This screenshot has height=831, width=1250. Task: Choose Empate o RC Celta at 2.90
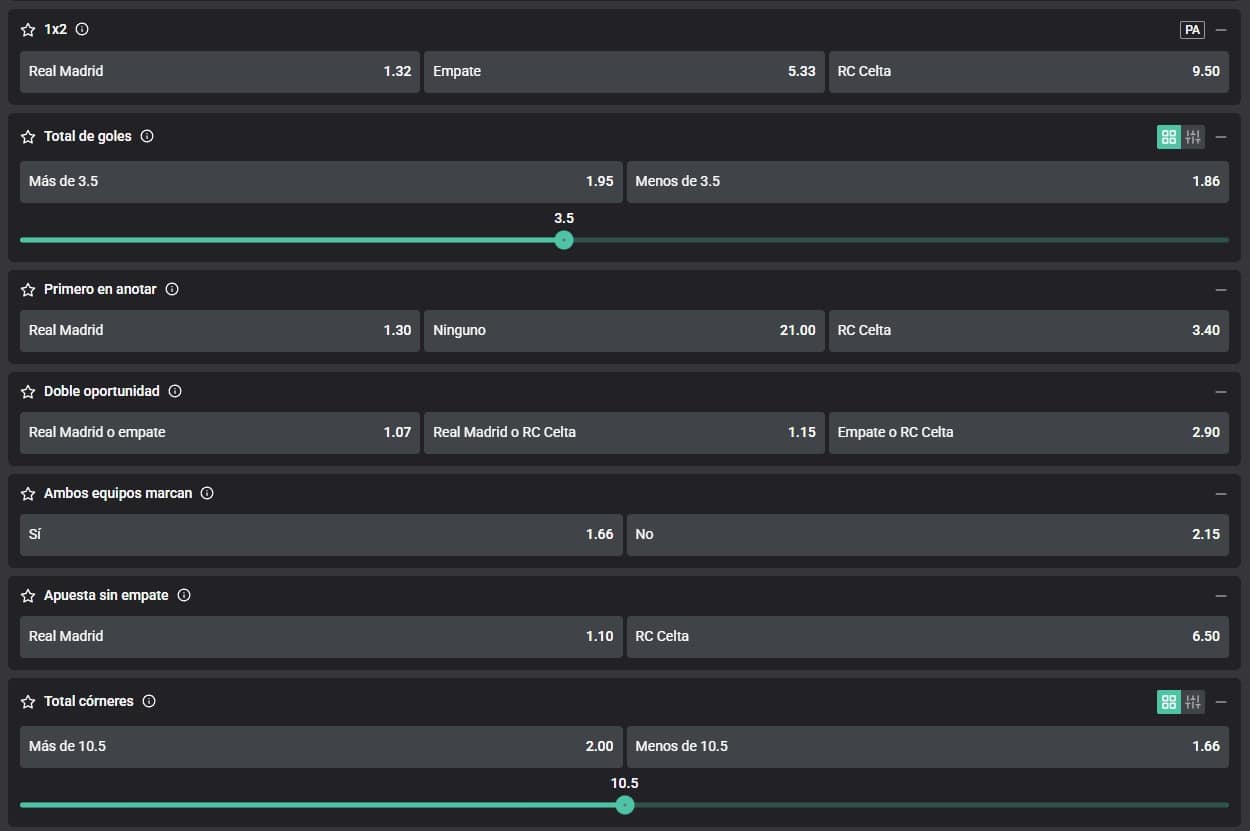(x=1028, y=433)
